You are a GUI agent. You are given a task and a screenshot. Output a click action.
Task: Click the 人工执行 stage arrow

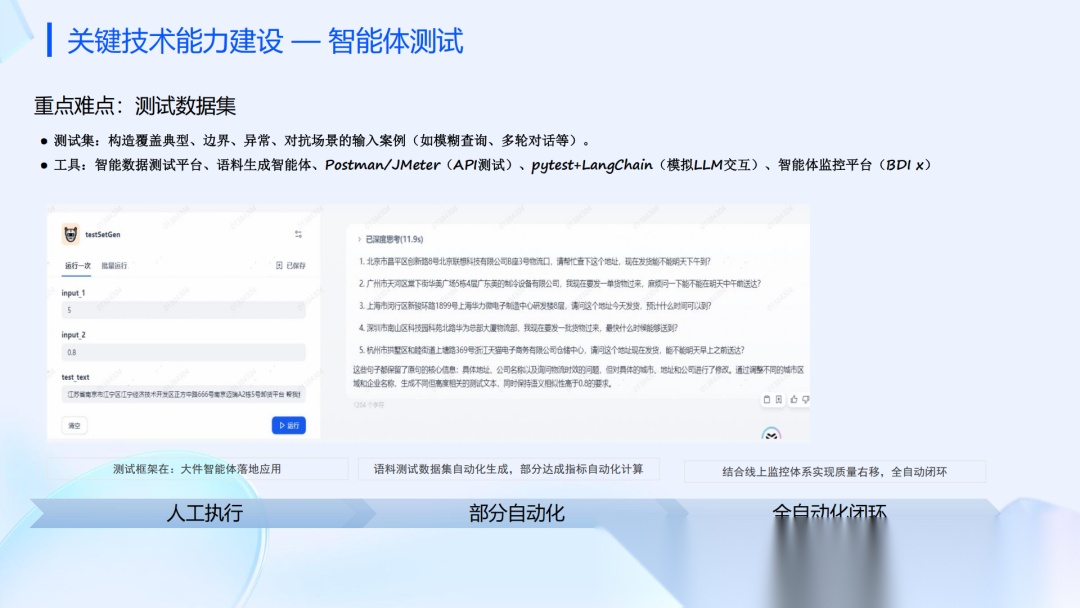coord(204,513)
